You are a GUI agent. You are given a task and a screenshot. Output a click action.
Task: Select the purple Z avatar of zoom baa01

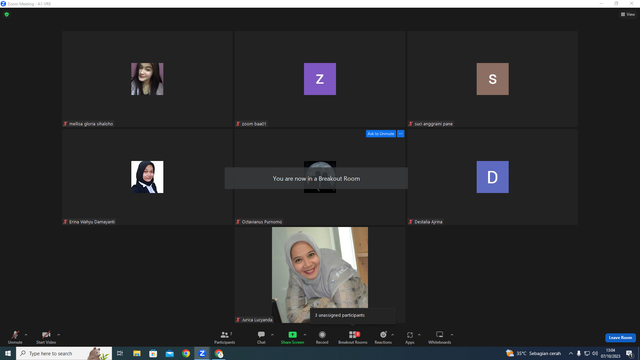coord(320,79)
